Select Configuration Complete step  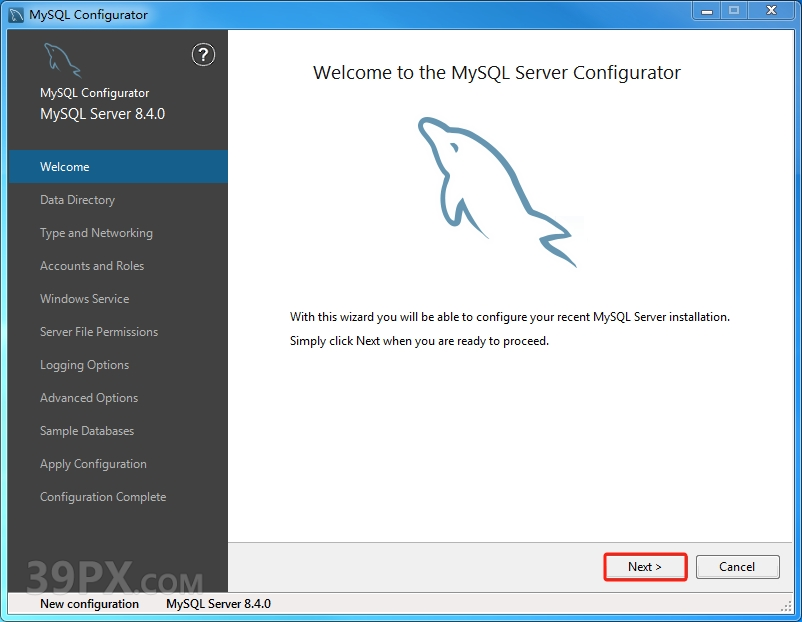[103, 497]
